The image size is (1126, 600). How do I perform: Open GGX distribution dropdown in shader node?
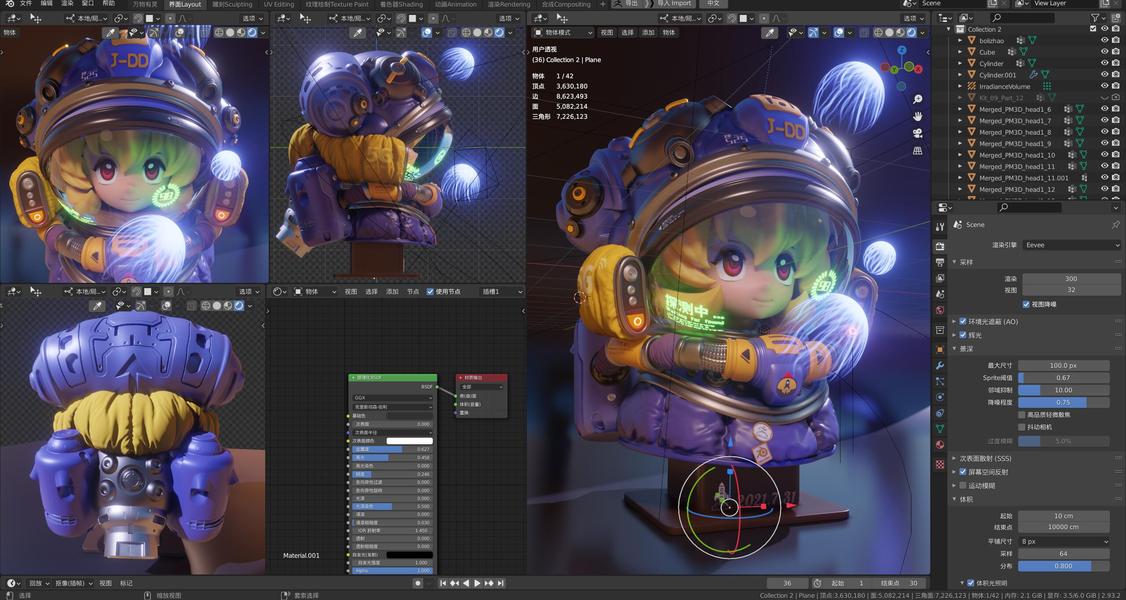pyautogui.click(x=393, y=397)
